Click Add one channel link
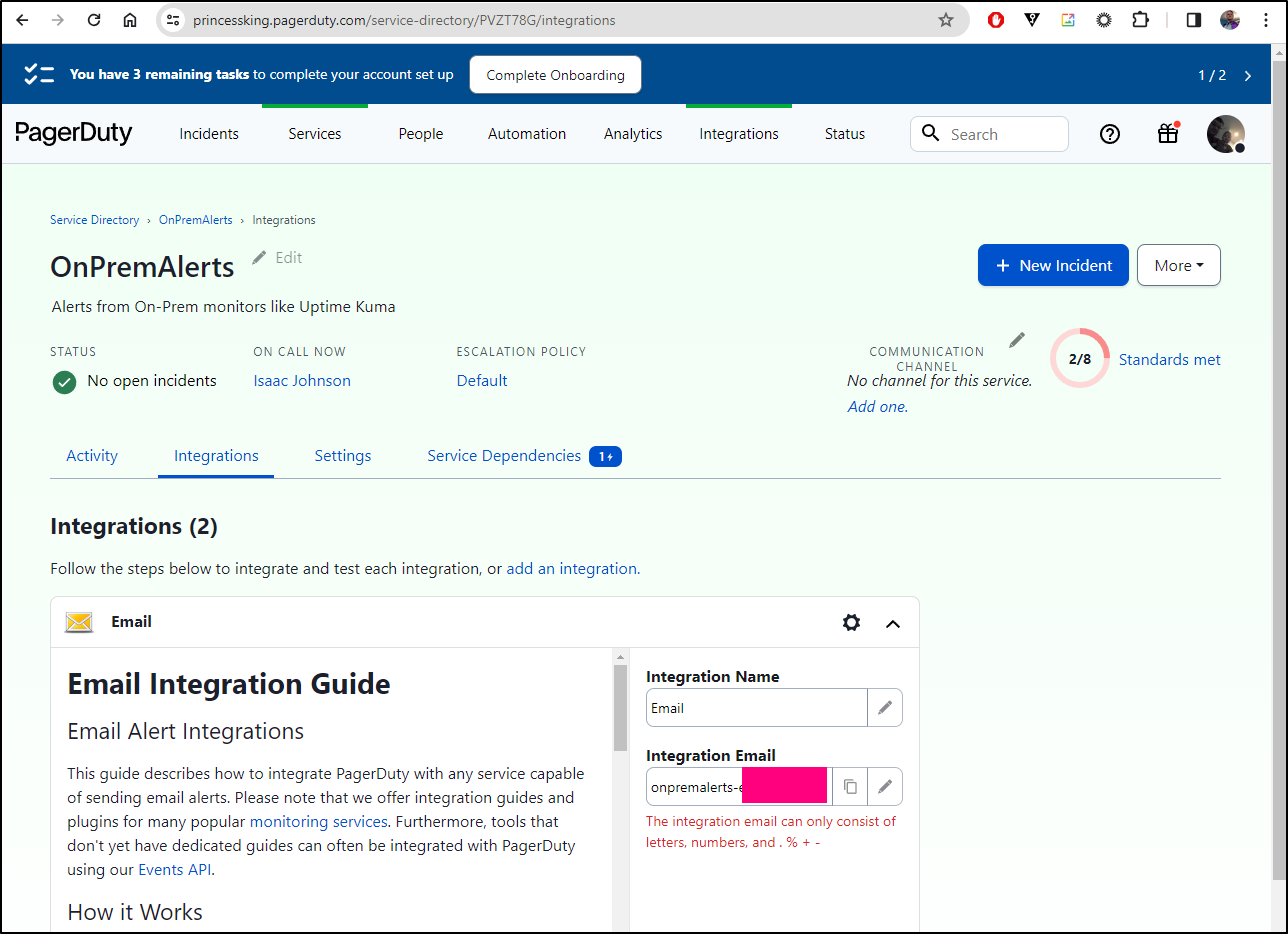 [878, 406]
